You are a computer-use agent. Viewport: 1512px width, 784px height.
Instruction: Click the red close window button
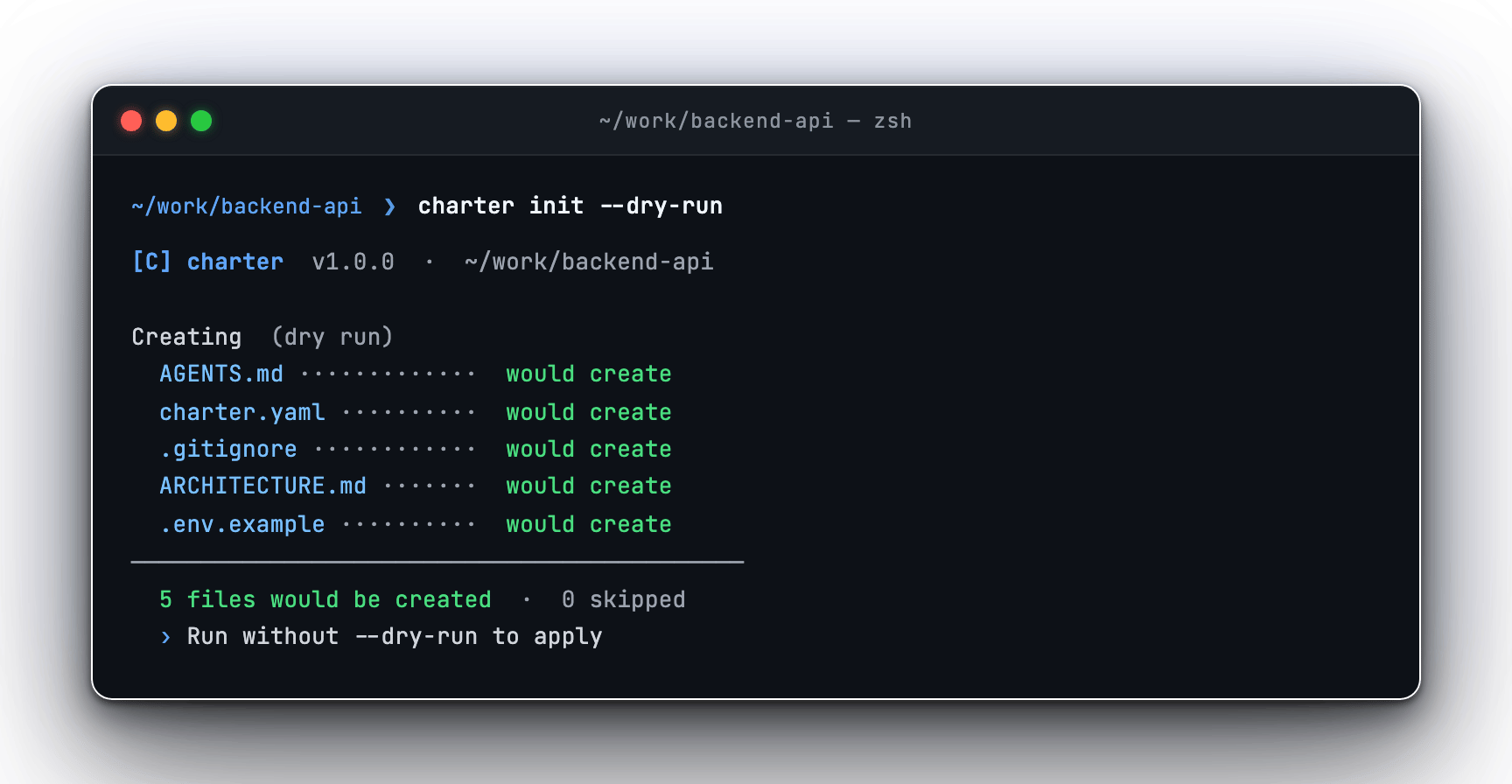(131, 121)
